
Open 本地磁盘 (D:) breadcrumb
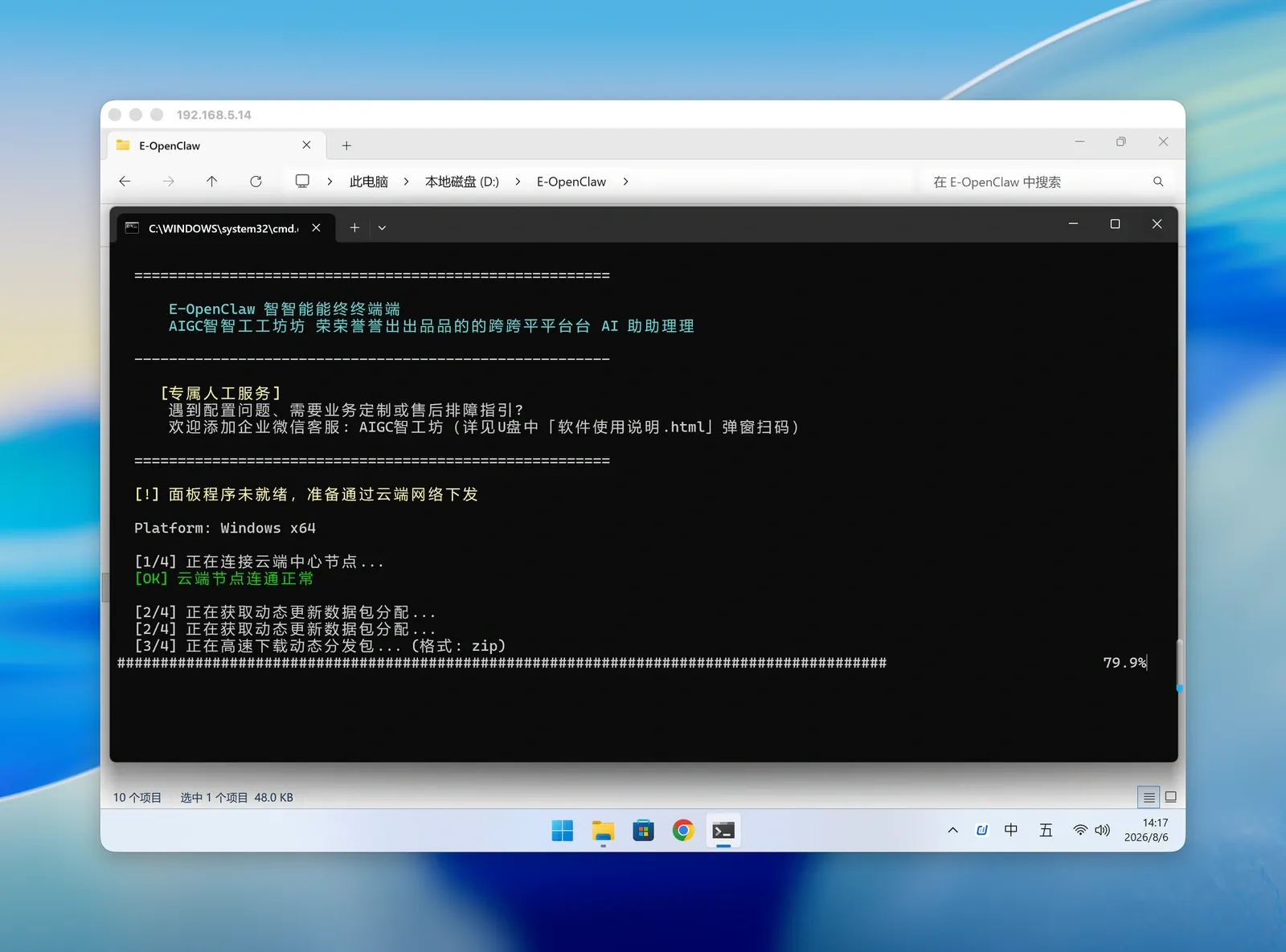pos(462,182)
